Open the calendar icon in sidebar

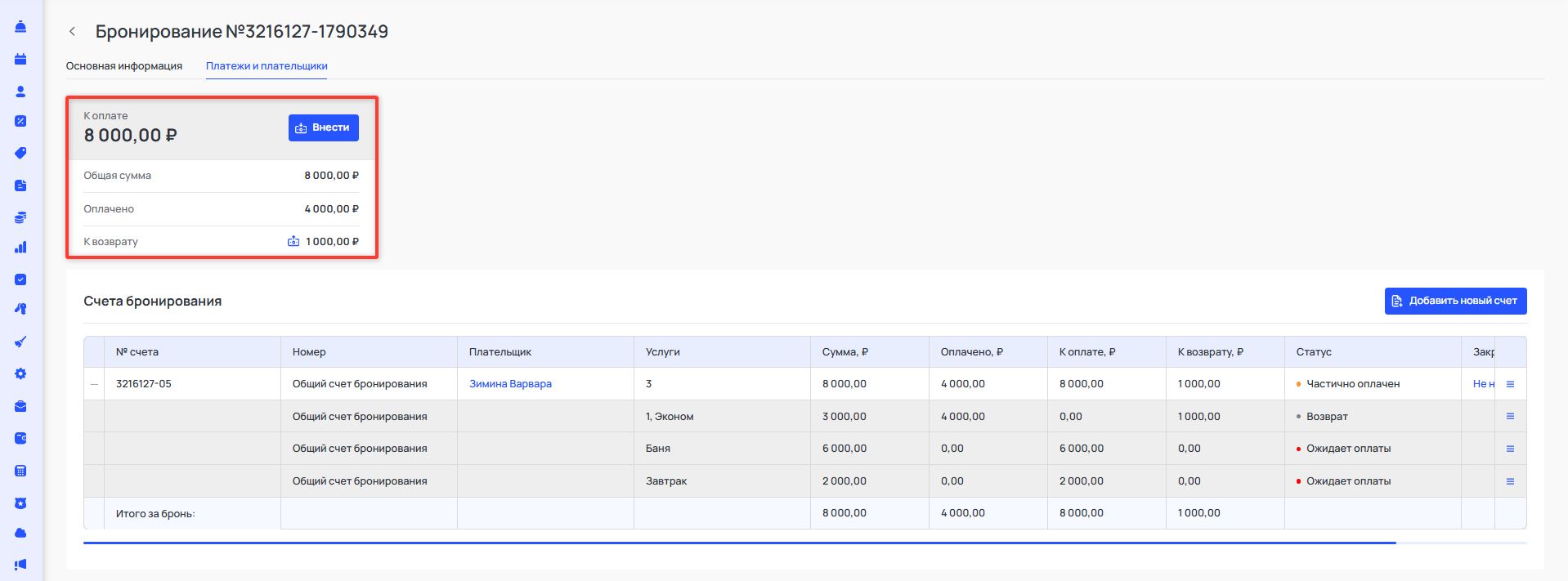click(20, 59)
